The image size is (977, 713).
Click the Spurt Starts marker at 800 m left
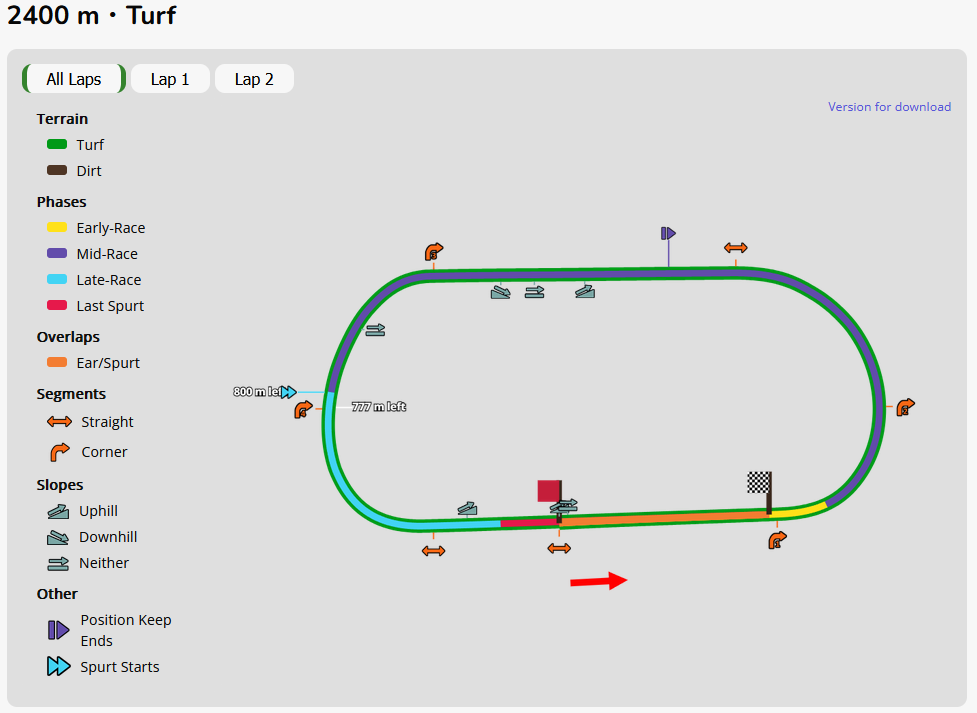(288, 392)
